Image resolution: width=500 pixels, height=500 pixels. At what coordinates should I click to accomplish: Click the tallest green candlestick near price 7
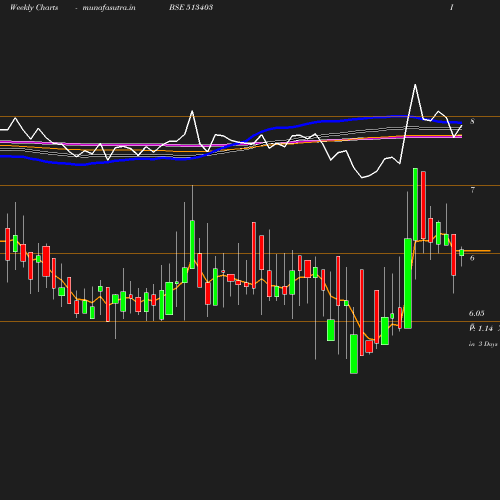click(x=415, y=204)
